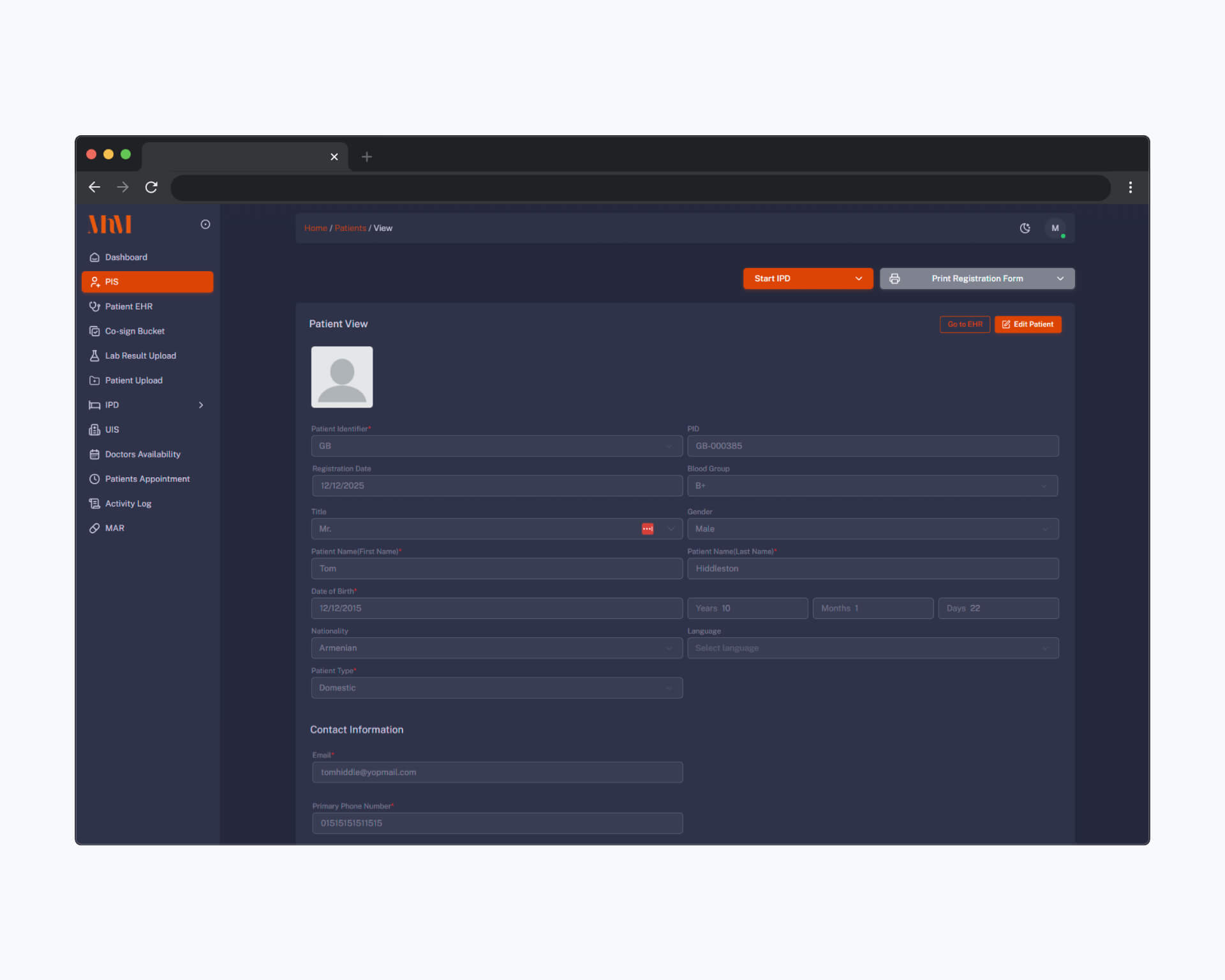Reload the browser page

click(x=151, y=187)
